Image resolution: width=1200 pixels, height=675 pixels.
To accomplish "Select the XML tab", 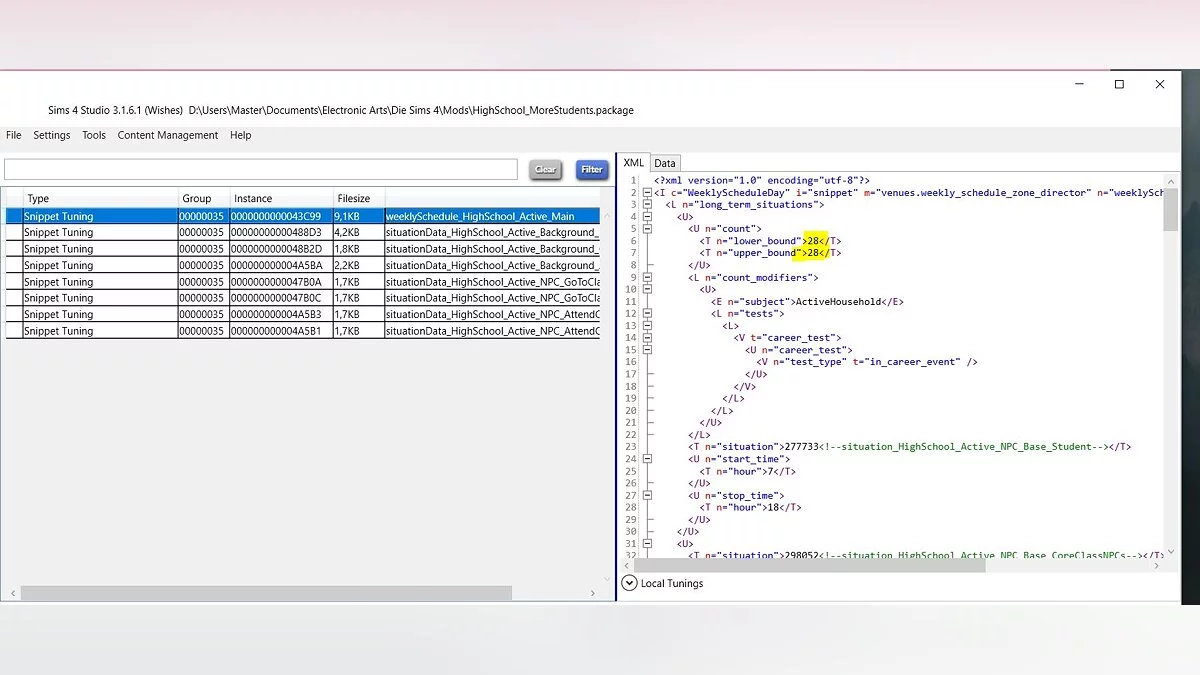I will (x=634, y=163).
